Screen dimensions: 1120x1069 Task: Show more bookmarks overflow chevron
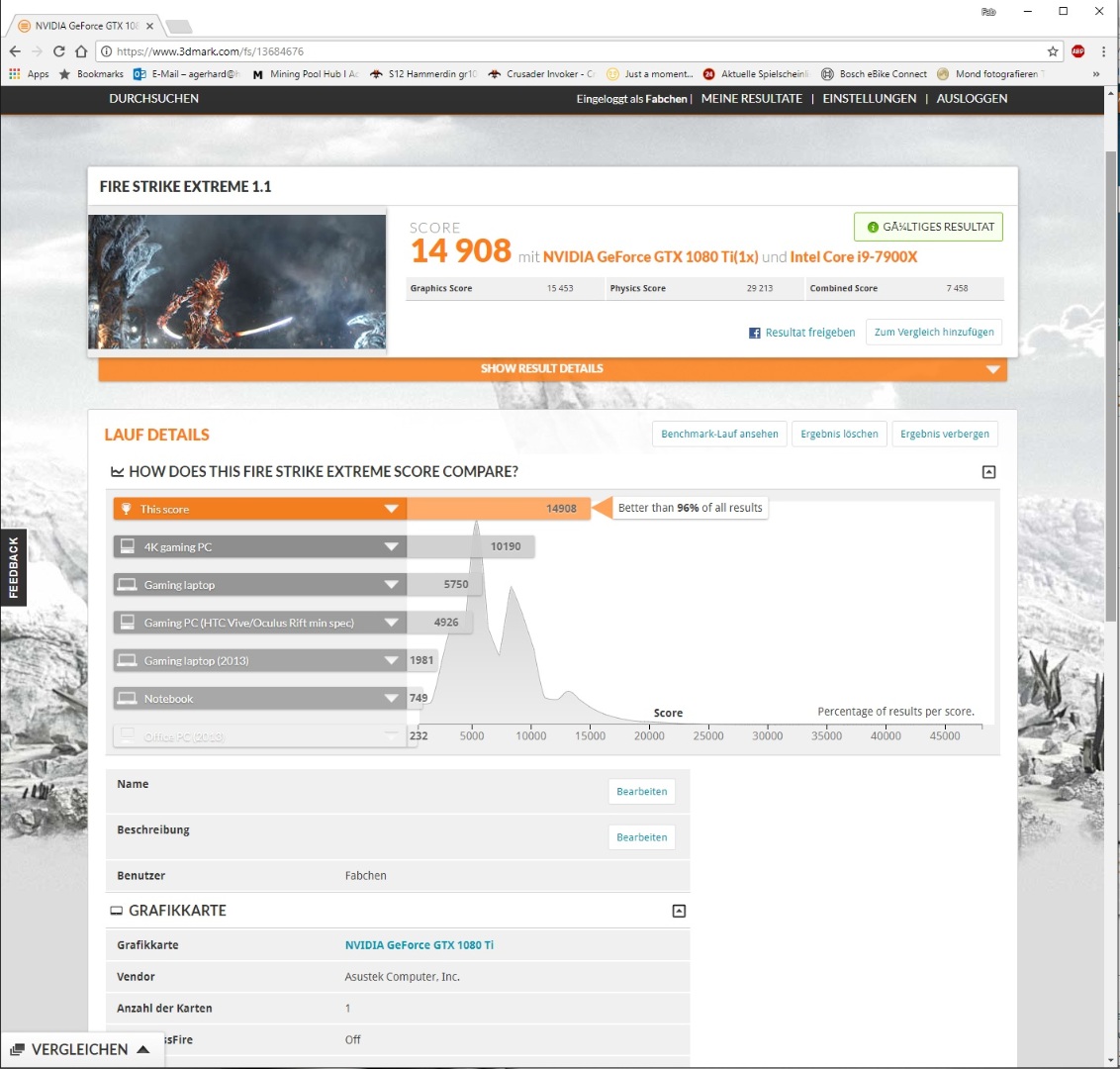click(x=1095, y=74)
